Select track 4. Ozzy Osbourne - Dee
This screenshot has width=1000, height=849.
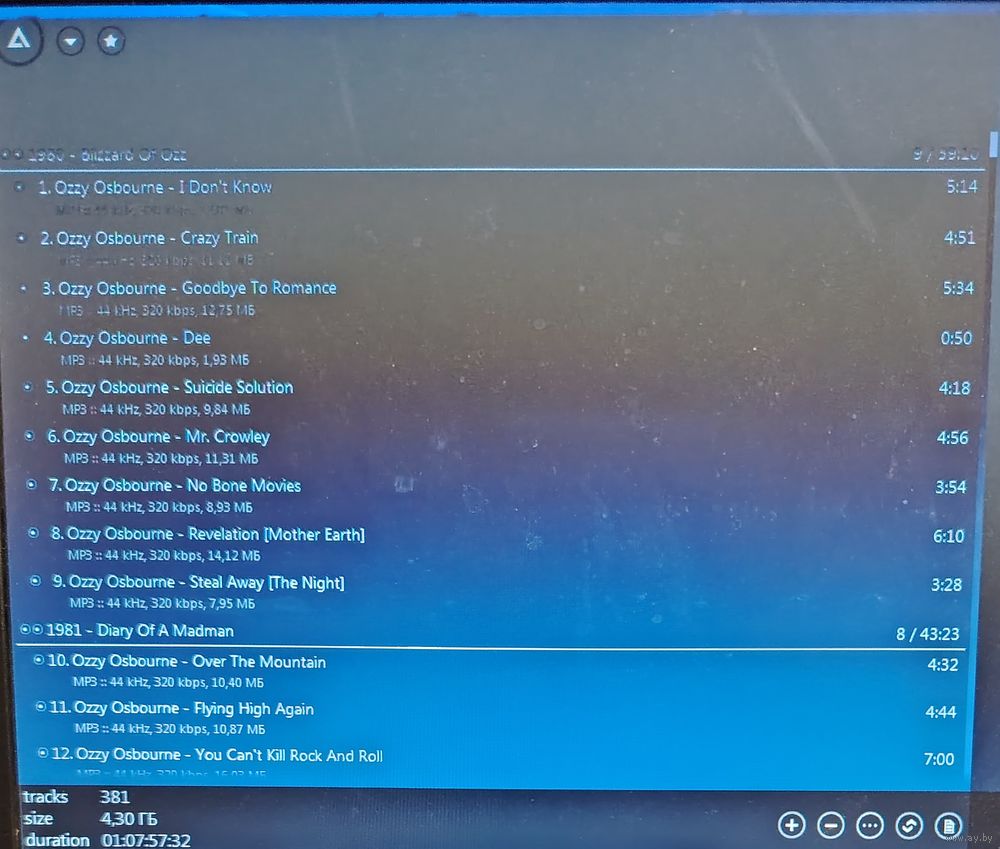coord(127,337)
